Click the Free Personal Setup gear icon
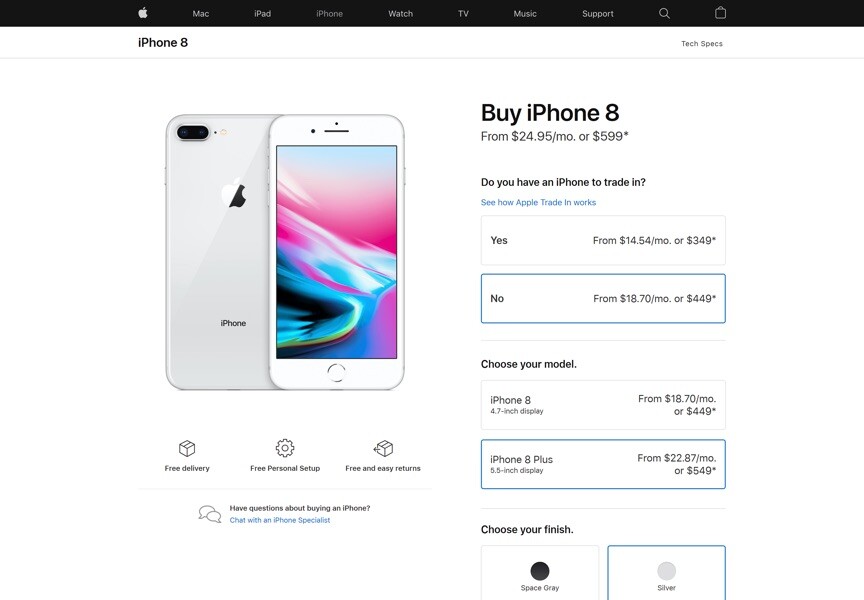 tap(285, 448)
